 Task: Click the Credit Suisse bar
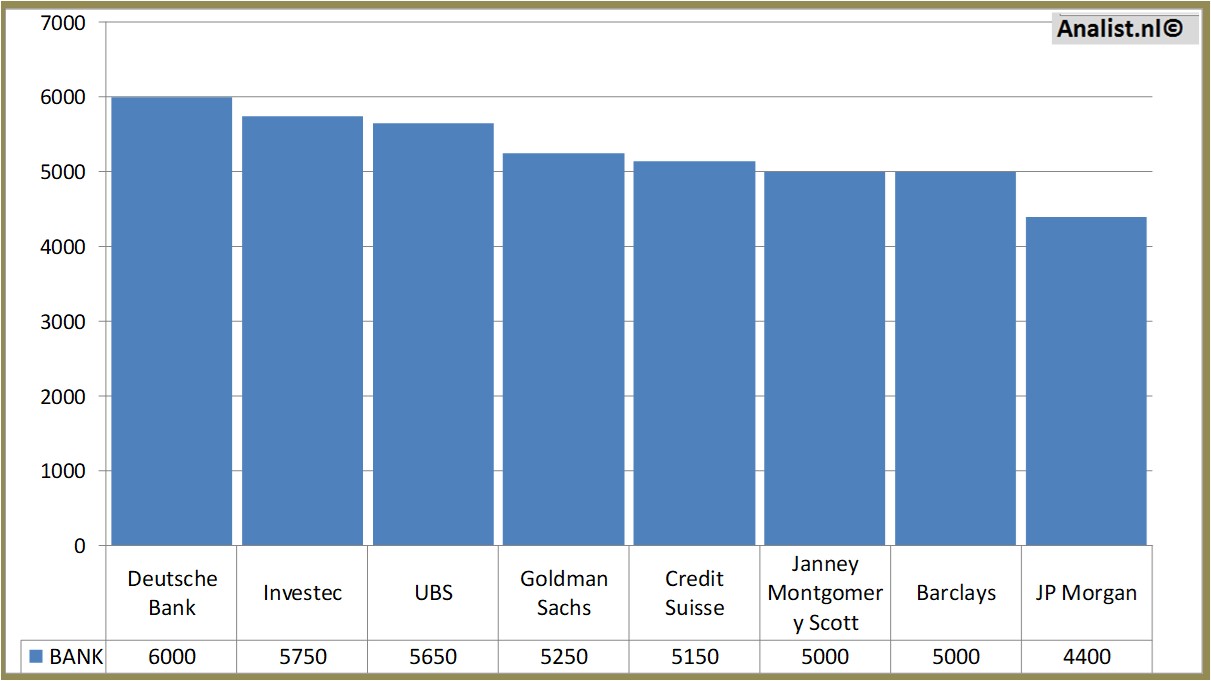click(x=694, y=353)
